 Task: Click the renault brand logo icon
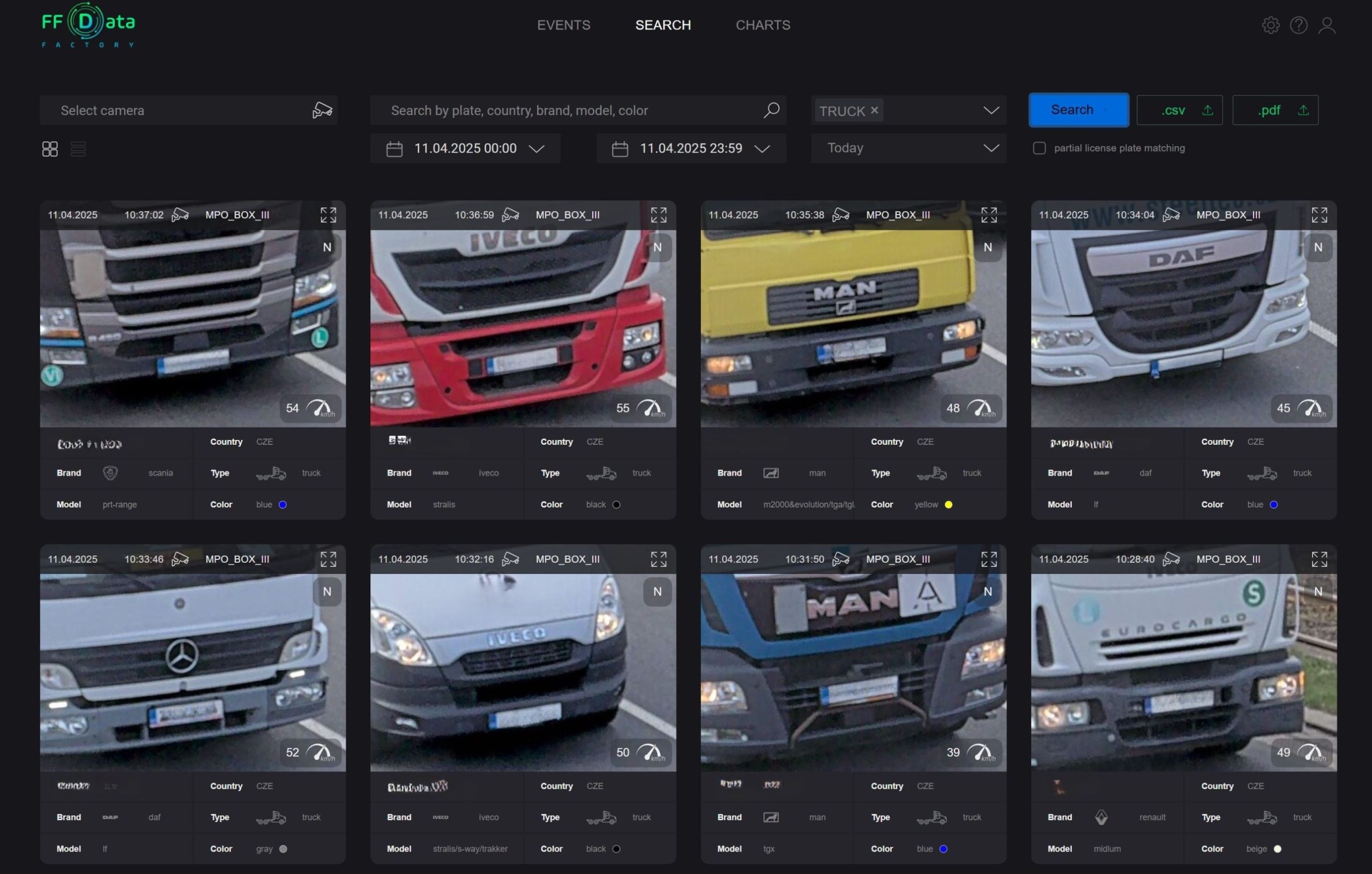click(x=1101, y=817)
